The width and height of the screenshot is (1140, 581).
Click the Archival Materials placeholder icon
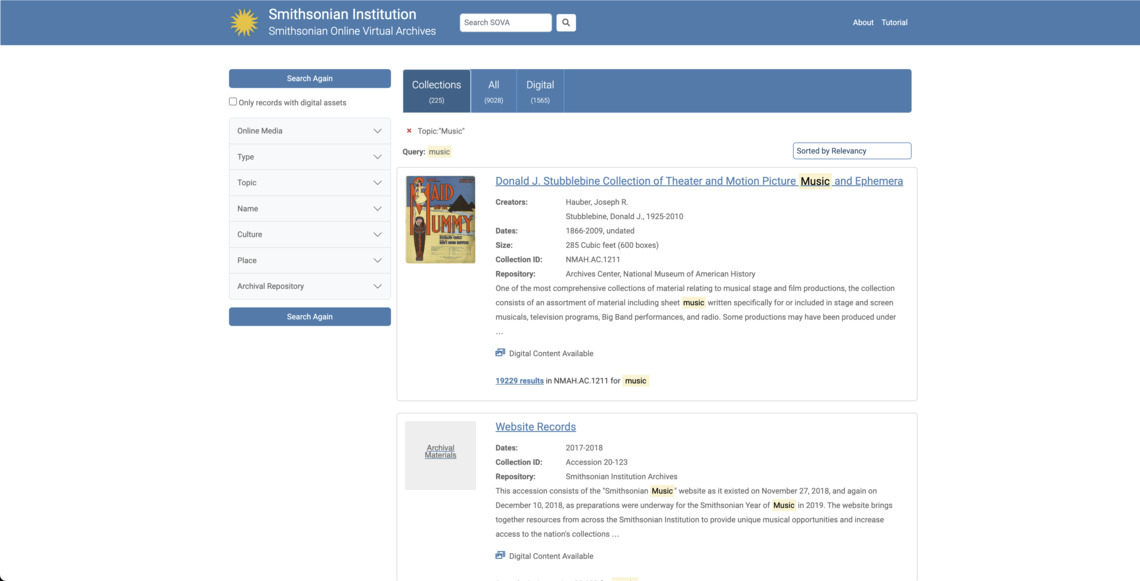(x=440, y=454)
